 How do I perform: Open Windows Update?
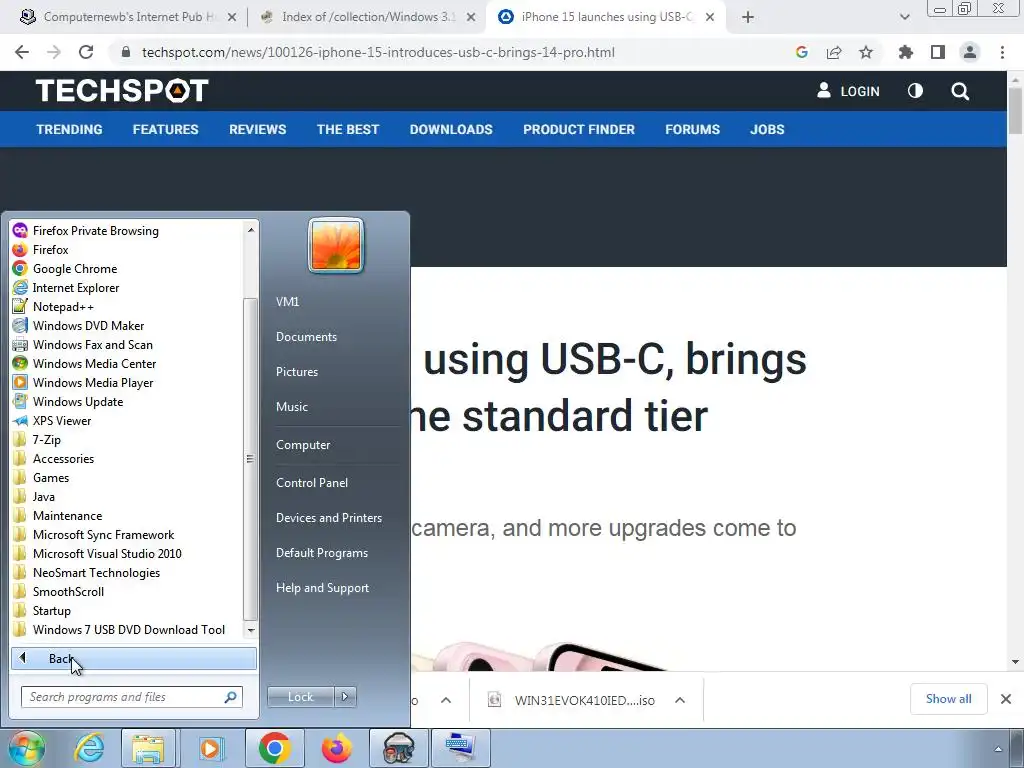point(78,401)
